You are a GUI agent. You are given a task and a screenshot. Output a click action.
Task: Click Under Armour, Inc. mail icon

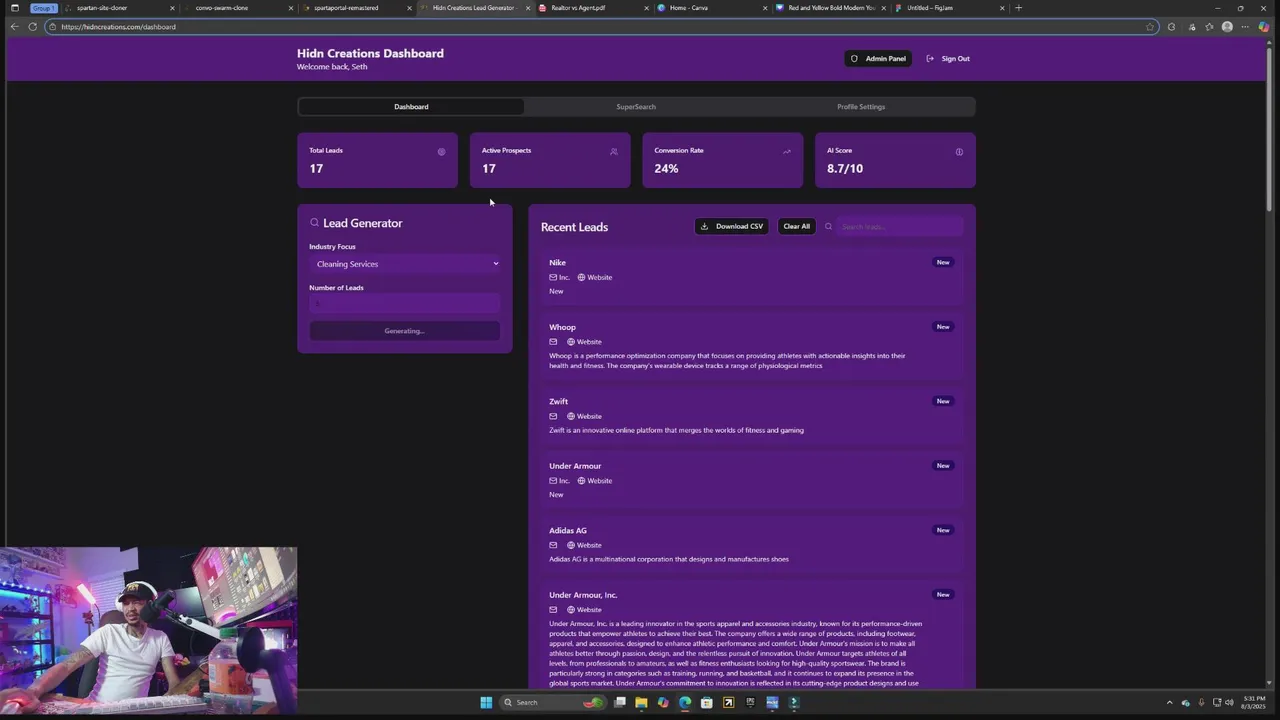point(553,610)
